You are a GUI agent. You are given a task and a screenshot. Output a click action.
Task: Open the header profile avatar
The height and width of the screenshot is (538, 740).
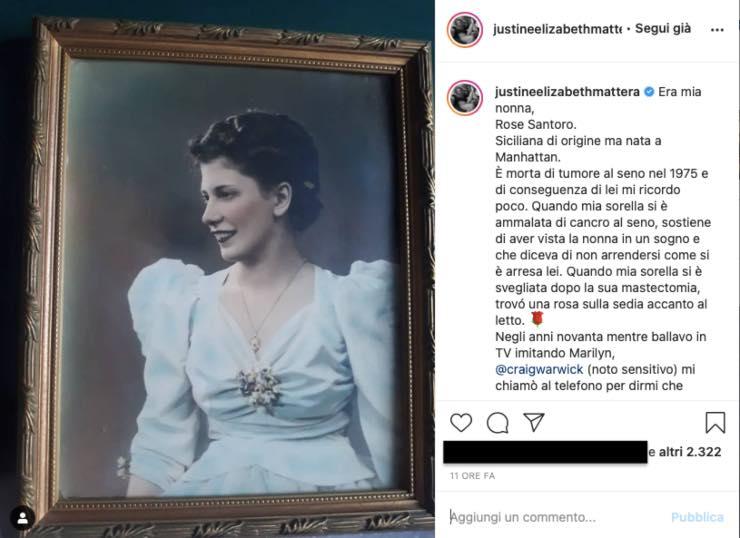(465, 30)
